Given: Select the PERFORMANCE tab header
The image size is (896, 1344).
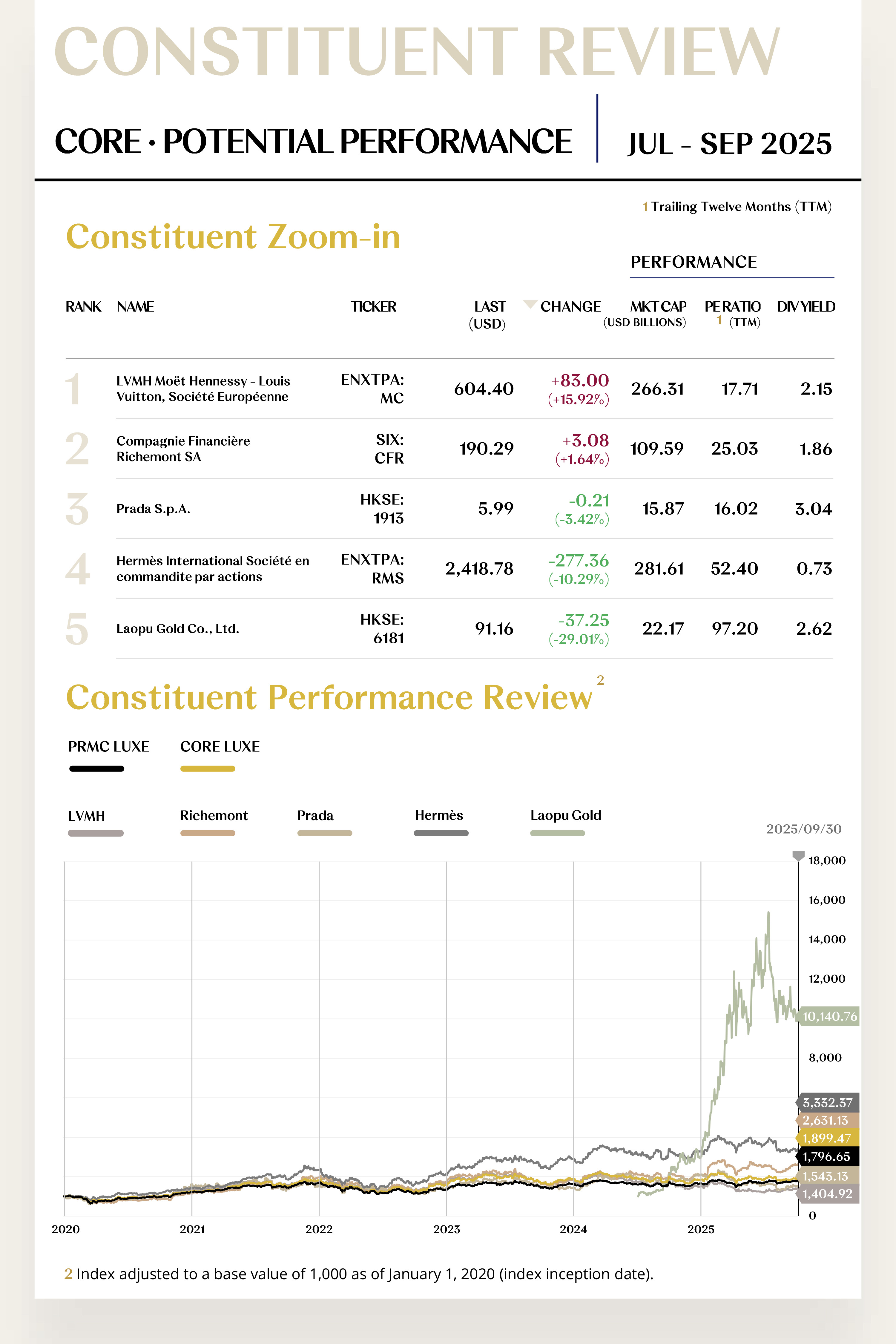Looking at the screenshot, I should tap(693, 262).
